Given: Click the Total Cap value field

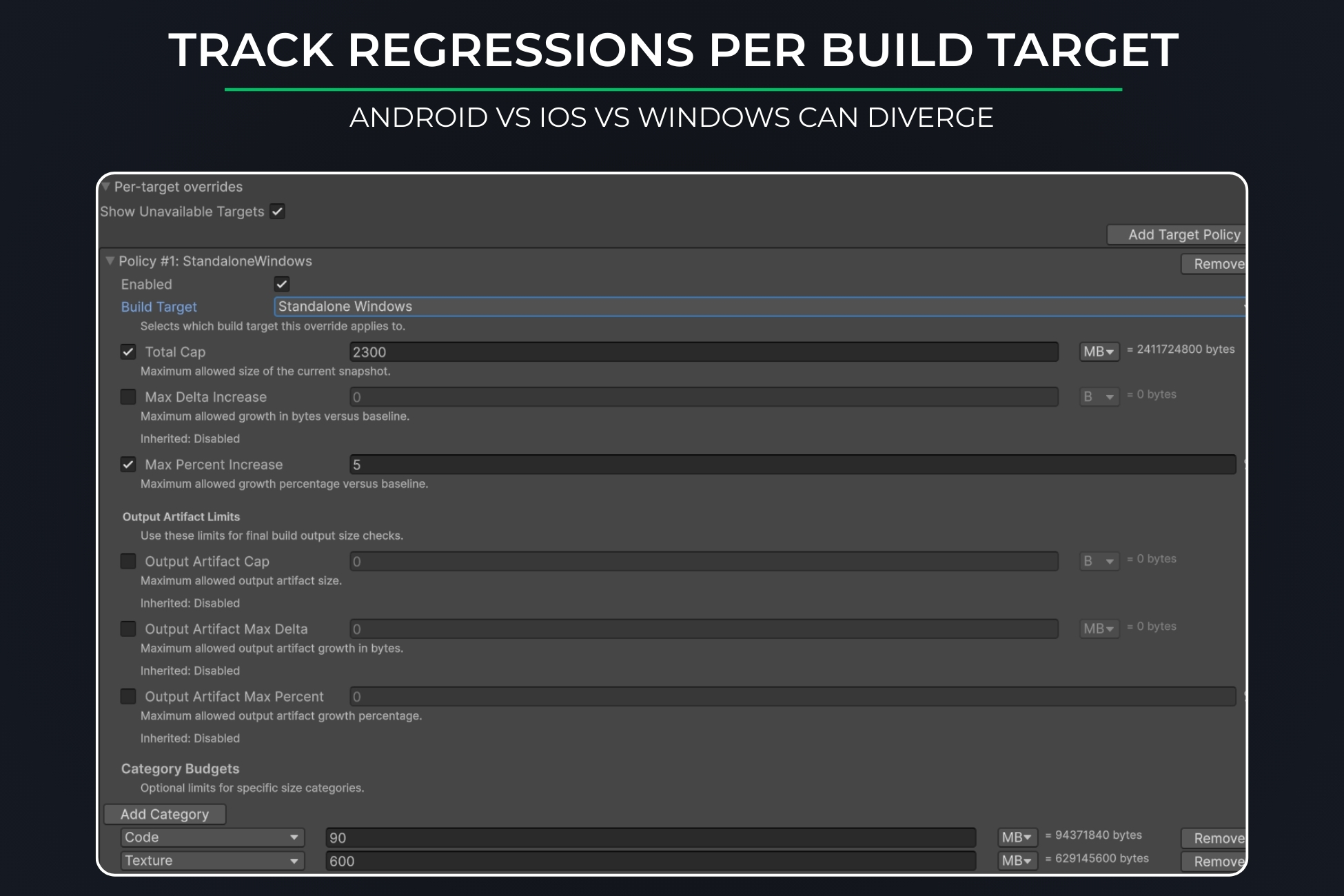Looking at the screenshot, I should click(x=703, y=352).
